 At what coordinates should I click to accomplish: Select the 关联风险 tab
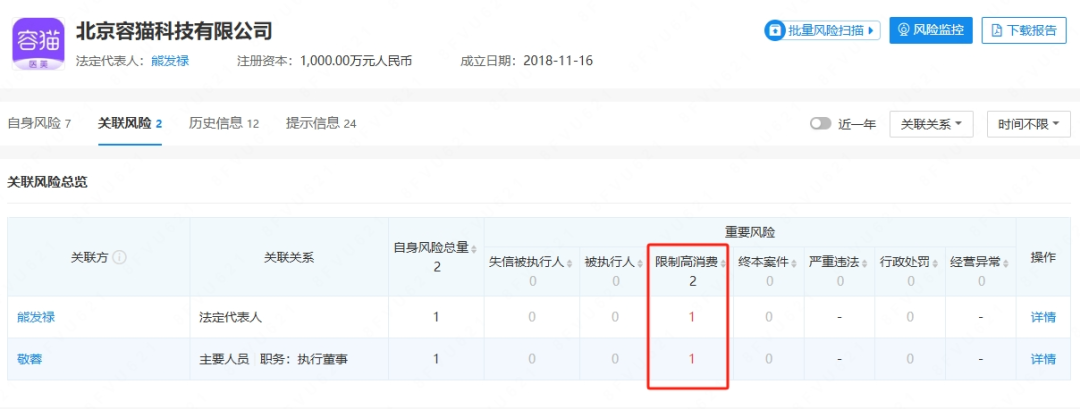129,124
